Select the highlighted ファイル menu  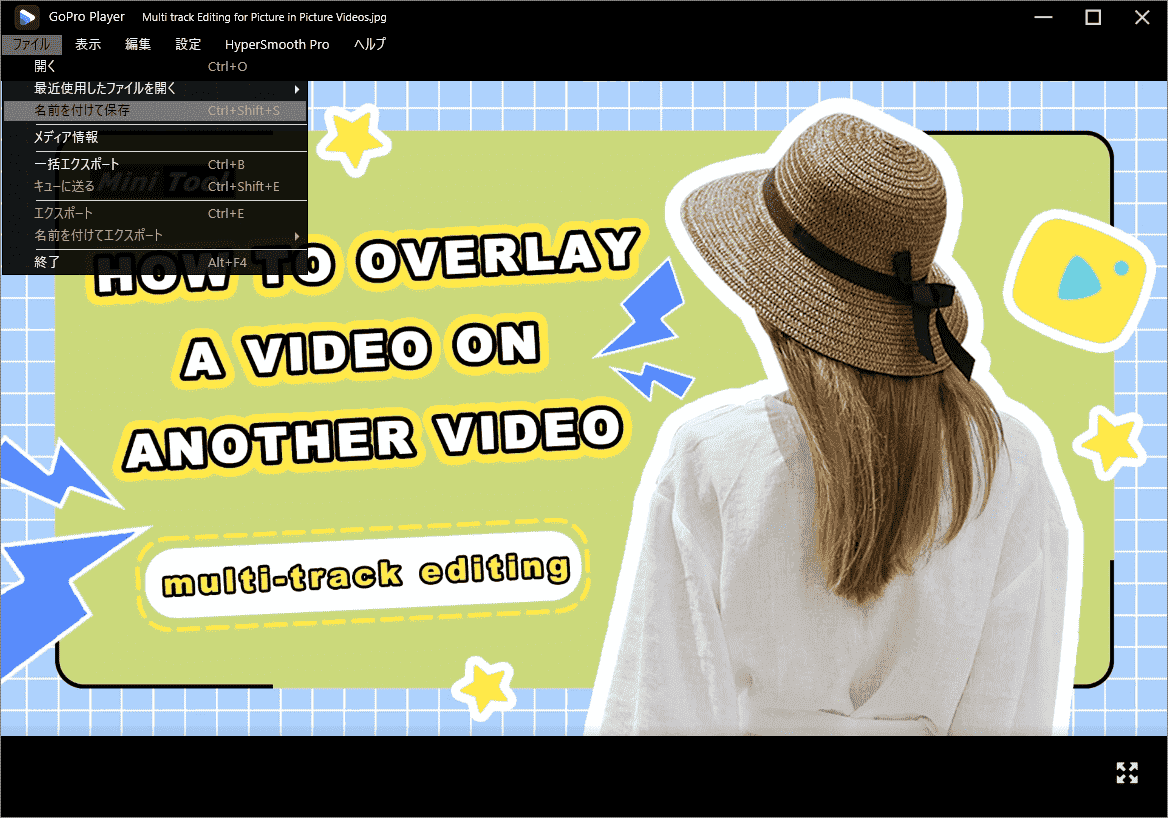32,44
